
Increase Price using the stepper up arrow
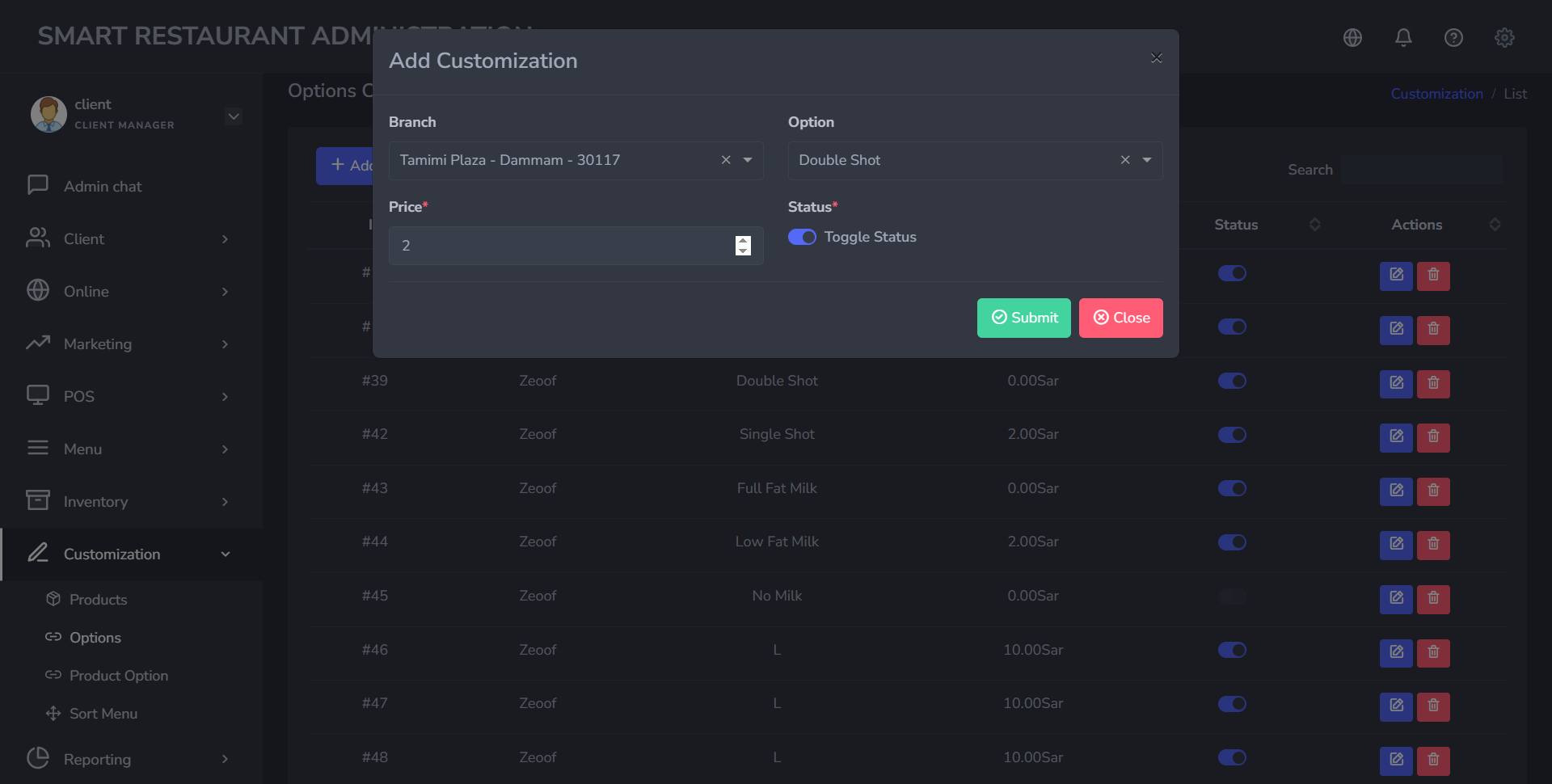coord(743,241)
